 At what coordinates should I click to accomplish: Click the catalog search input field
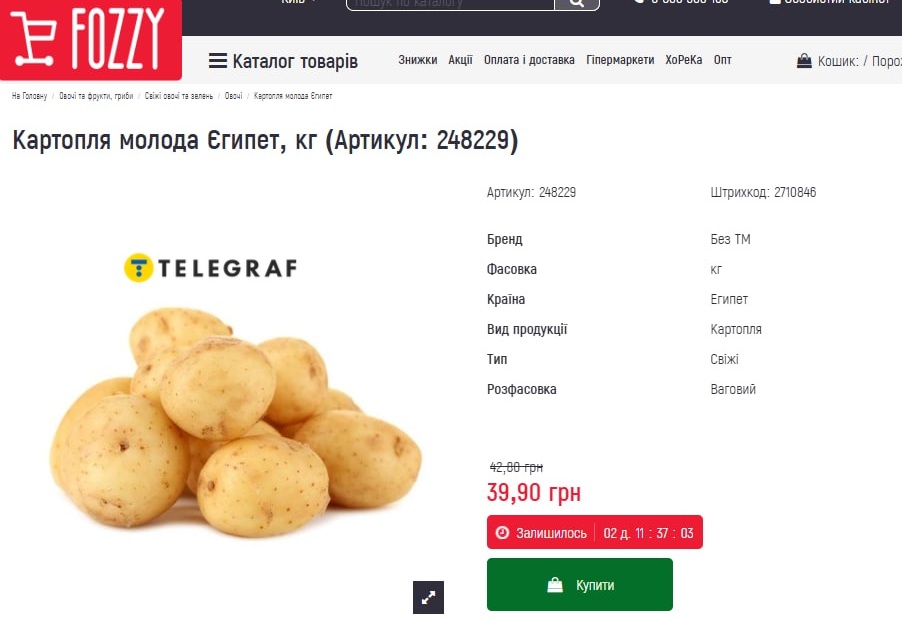[450, 4]
